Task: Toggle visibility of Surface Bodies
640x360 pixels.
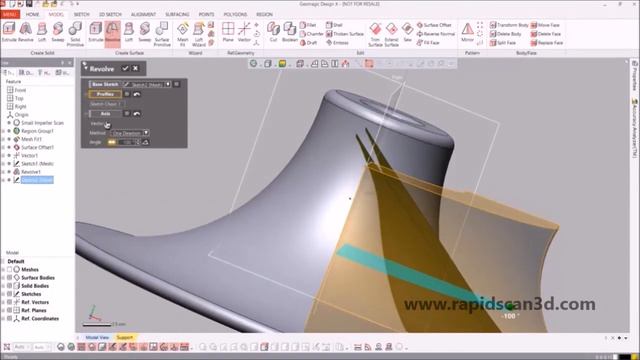Action: (x=9, y=278)
